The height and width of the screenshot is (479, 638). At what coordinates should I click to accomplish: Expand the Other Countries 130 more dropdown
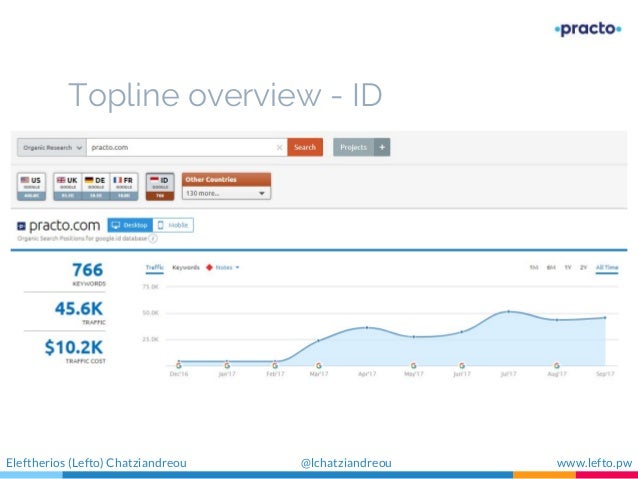(x=226, y=193)
